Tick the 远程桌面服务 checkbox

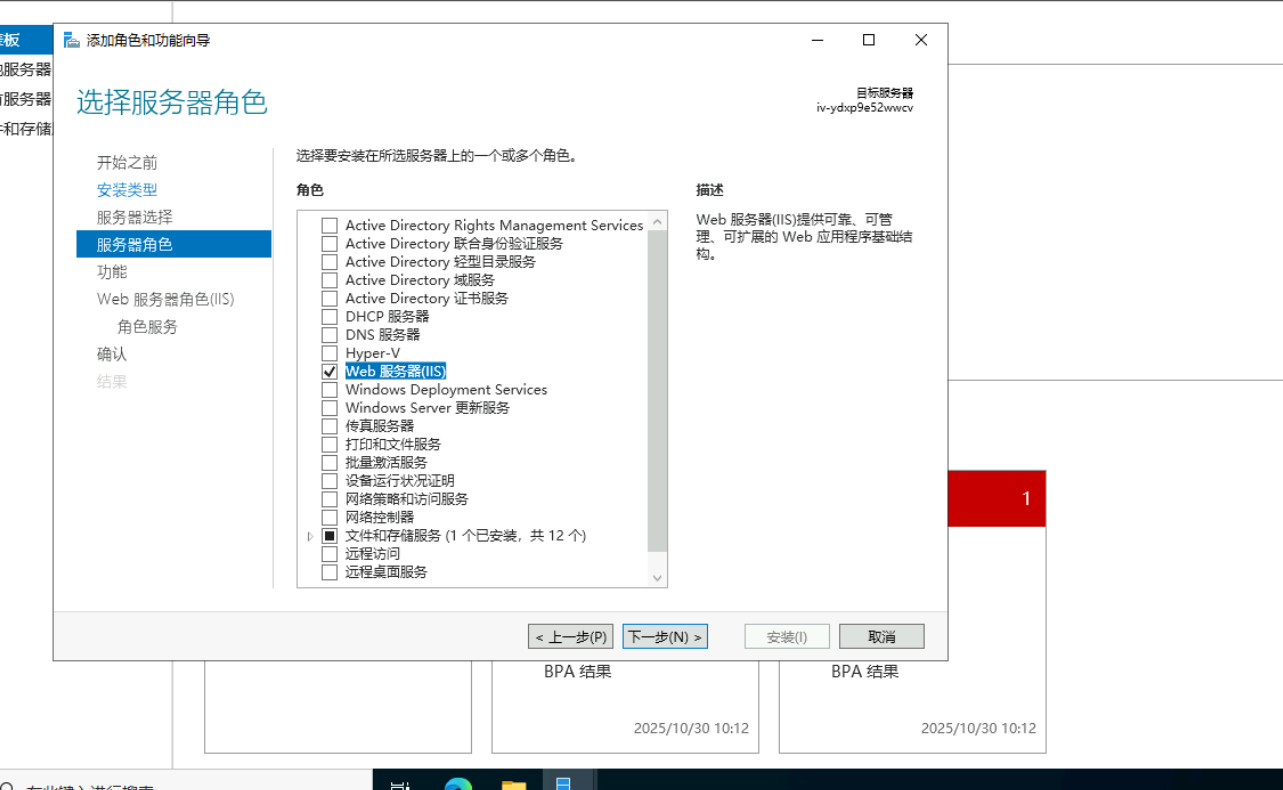point(329,572)
